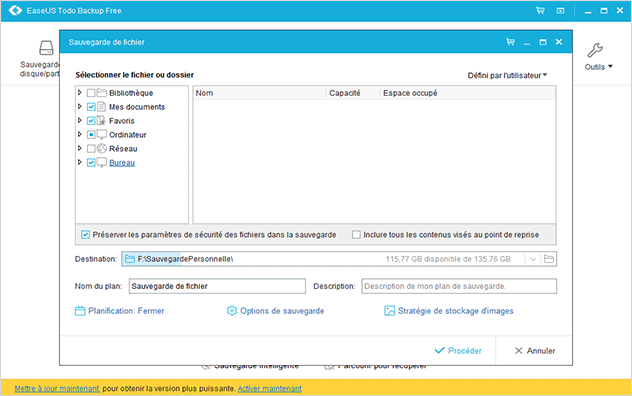This screenshot has height=396, width=632.
Task: Click the Mes documents page icon
Action: 102,107
